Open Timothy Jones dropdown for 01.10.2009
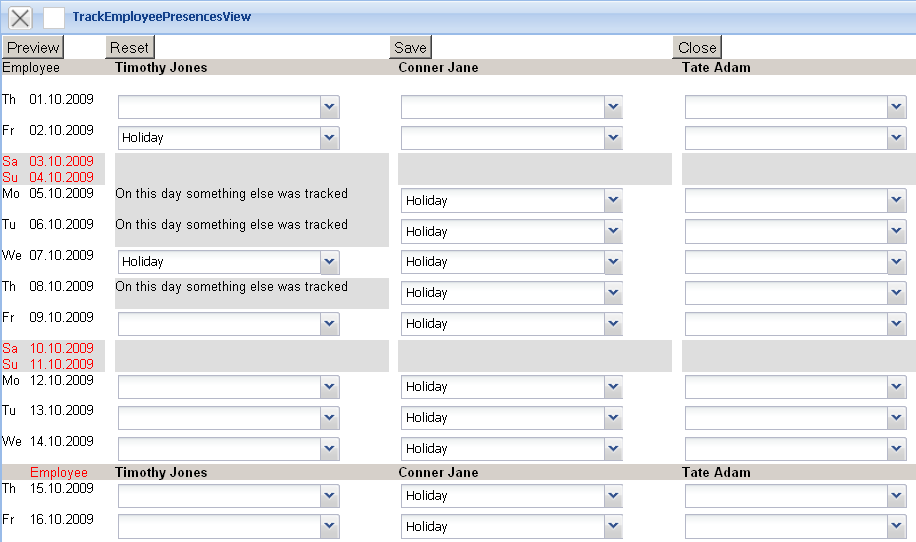The width and height of the screenshot is (916, 542). pos(329,107)
